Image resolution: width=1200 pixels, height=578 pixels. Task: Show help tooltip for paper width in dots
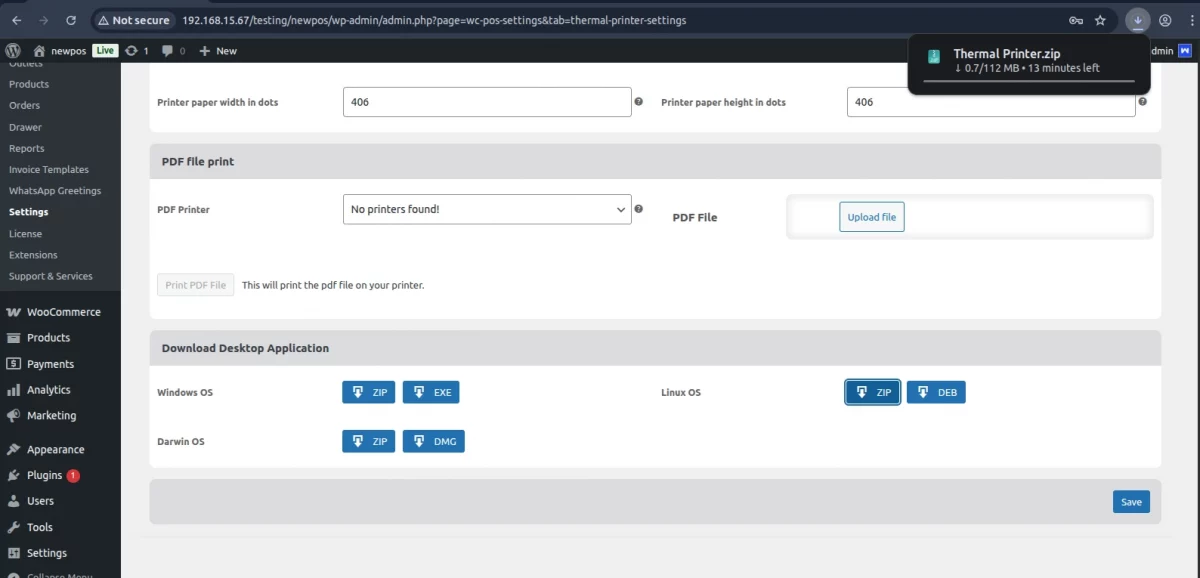(638, 101)
